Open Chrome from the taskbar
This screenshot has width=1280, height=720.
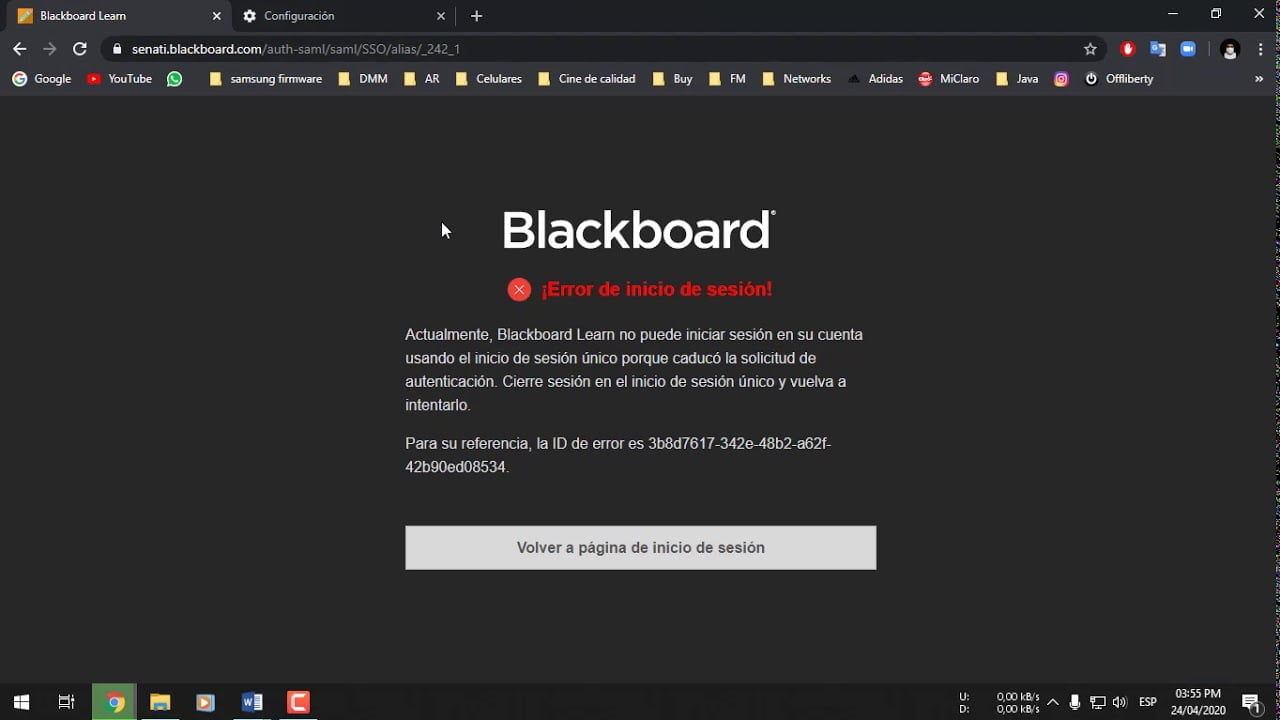pyautogui.click(x=114, y=702)
